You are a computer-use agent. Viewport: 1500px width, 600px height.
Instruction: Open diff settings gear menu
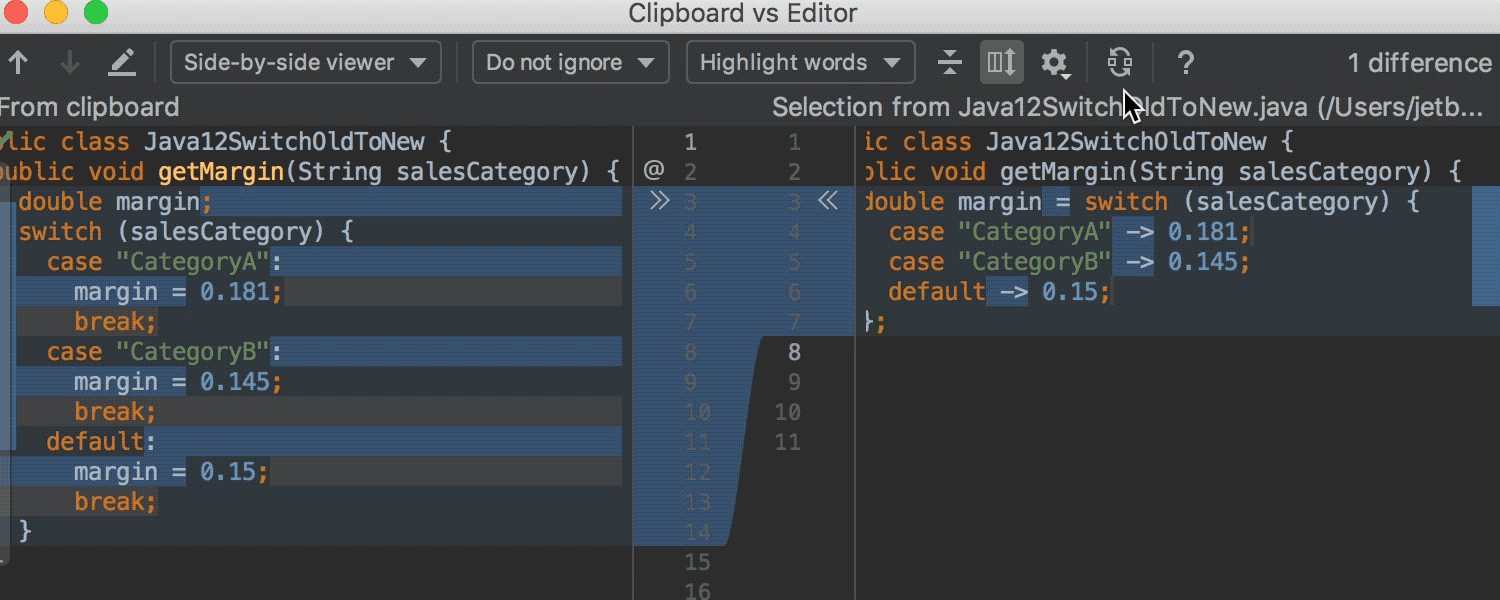(1054, 63)
